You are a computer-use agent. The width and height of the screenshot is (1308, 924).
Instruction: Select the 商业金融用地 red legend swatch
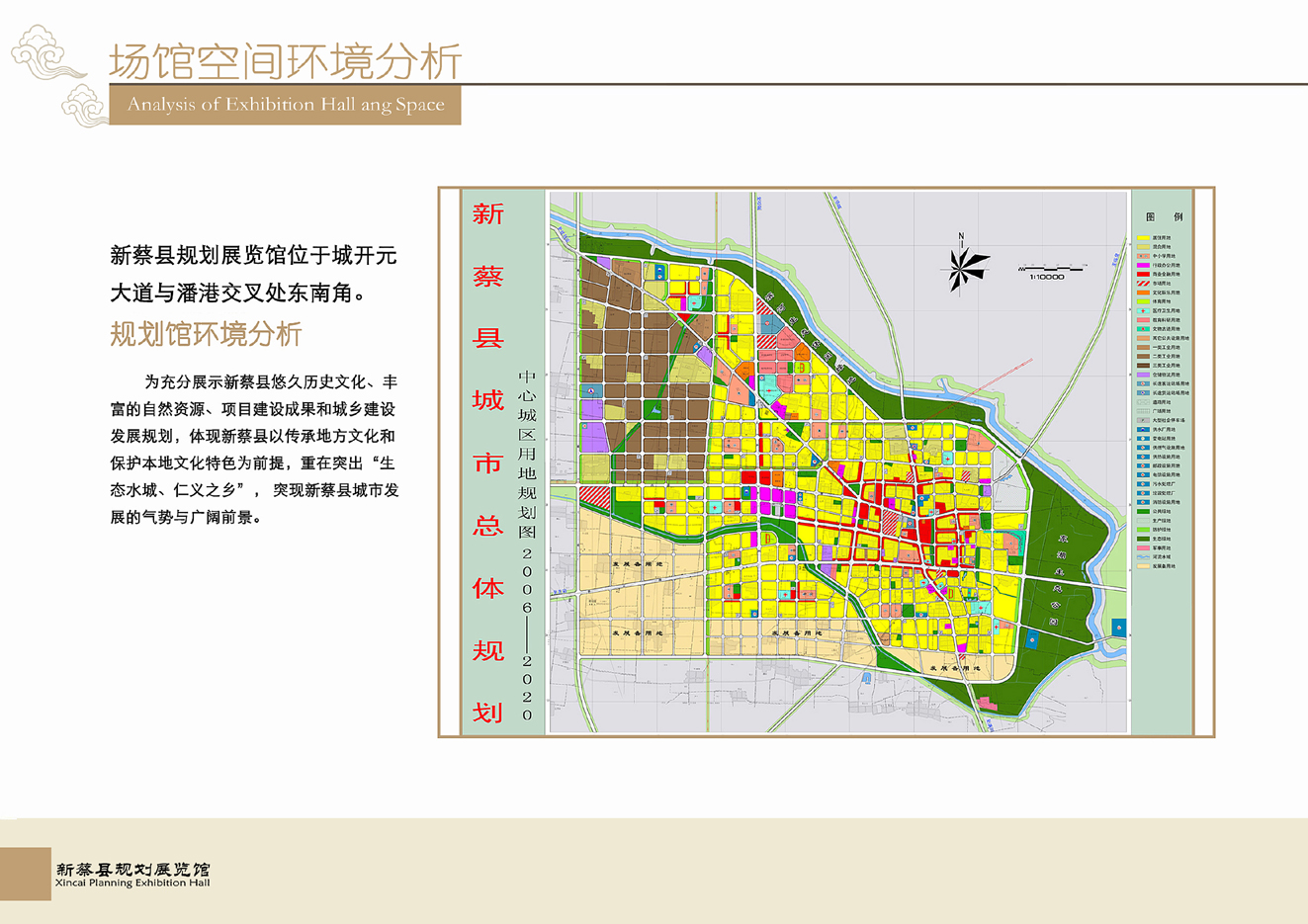(1144, 274)
